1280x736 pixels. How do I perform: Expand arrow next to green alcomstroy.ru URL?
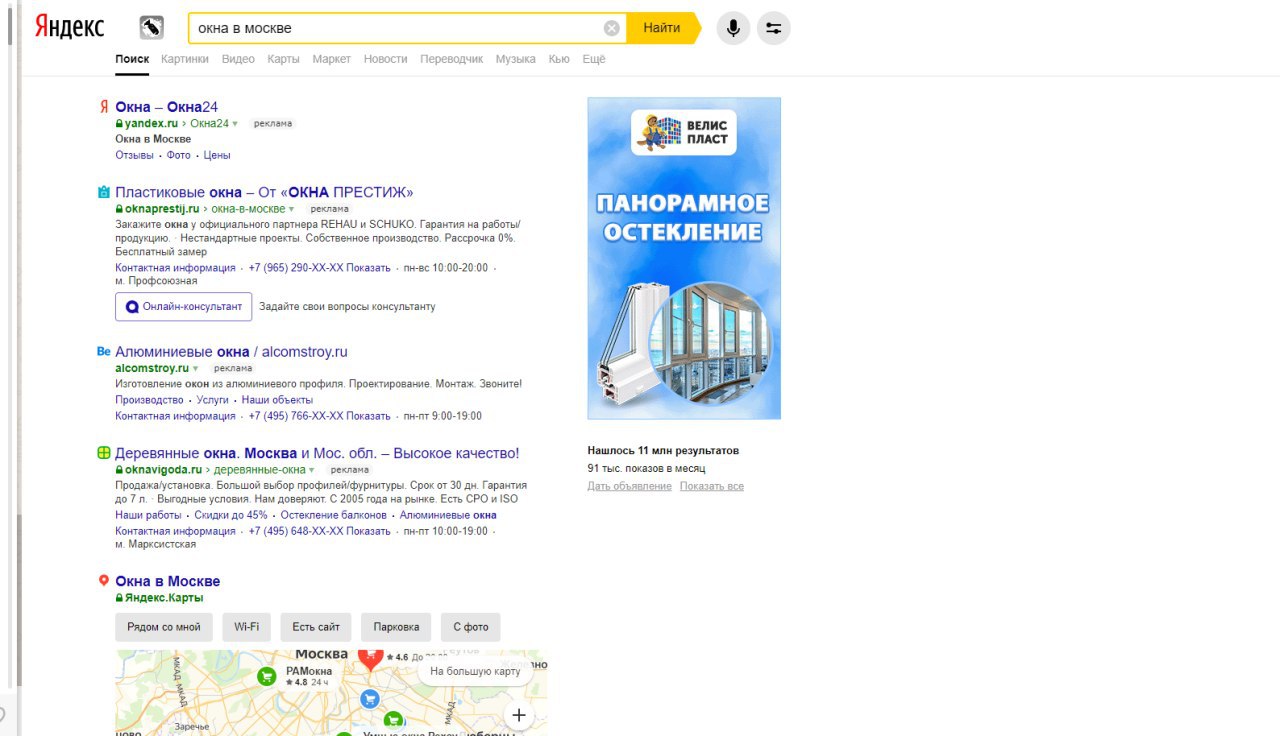195,369
